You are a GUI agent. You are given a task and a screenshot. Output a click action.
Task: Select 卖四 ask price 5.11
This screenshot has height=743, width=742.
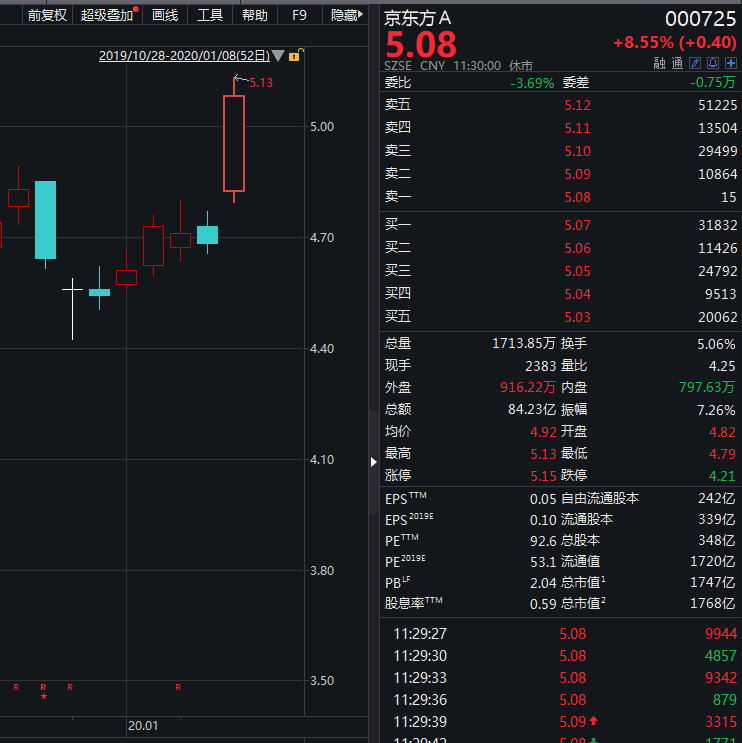click(x=577, y=128)
